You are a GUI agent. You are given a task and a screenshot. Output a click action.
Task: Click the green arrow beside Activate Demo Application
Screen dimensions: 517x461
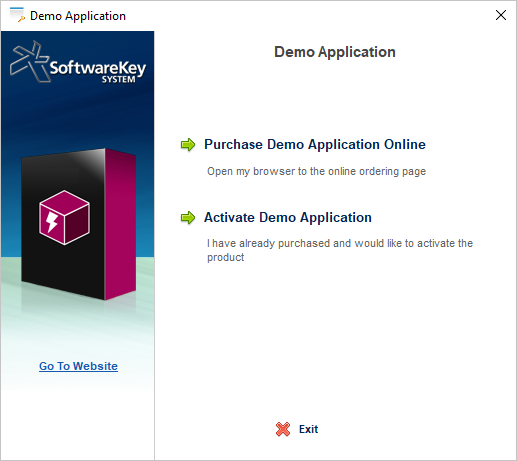(x=188, y=217)
